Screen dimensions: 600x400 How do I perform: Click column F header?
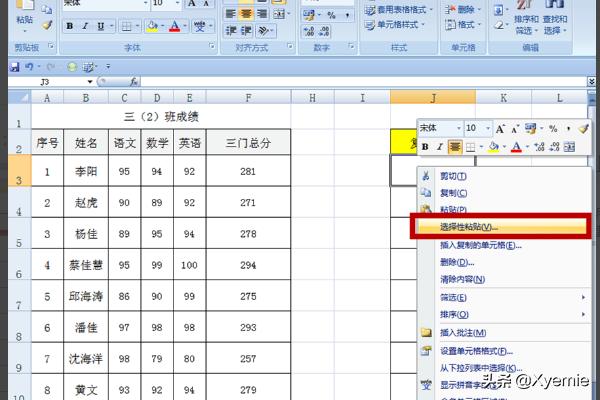[248, 98]
